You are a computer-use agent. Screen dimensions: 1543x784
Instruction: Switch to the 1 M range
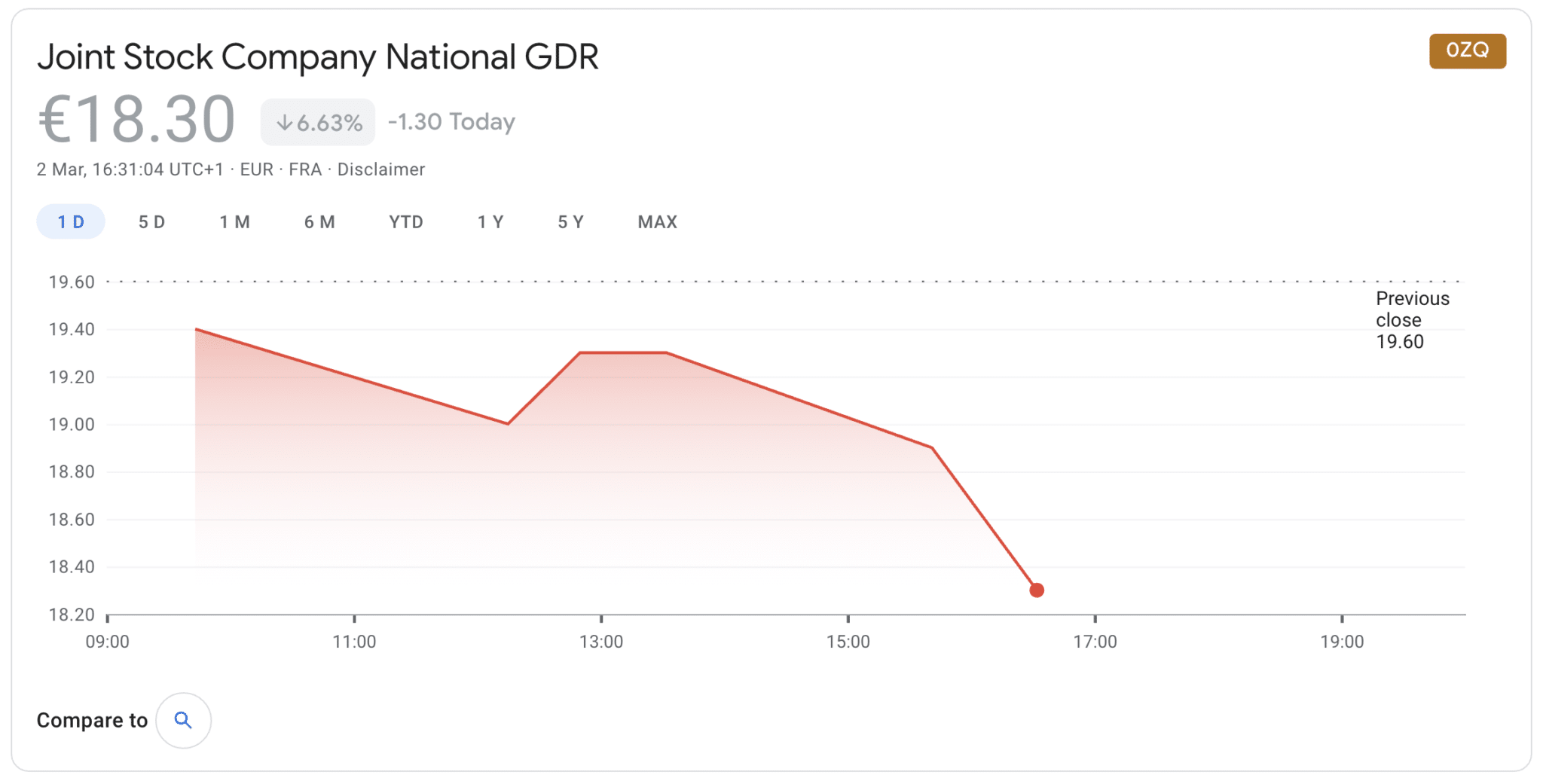(234, 222)
